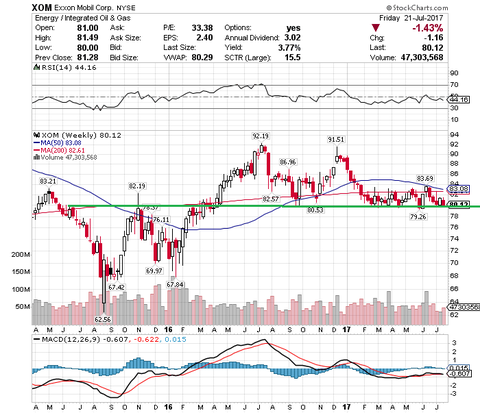Click the blue 0.015 MACD histogram value

coord(175,340)
